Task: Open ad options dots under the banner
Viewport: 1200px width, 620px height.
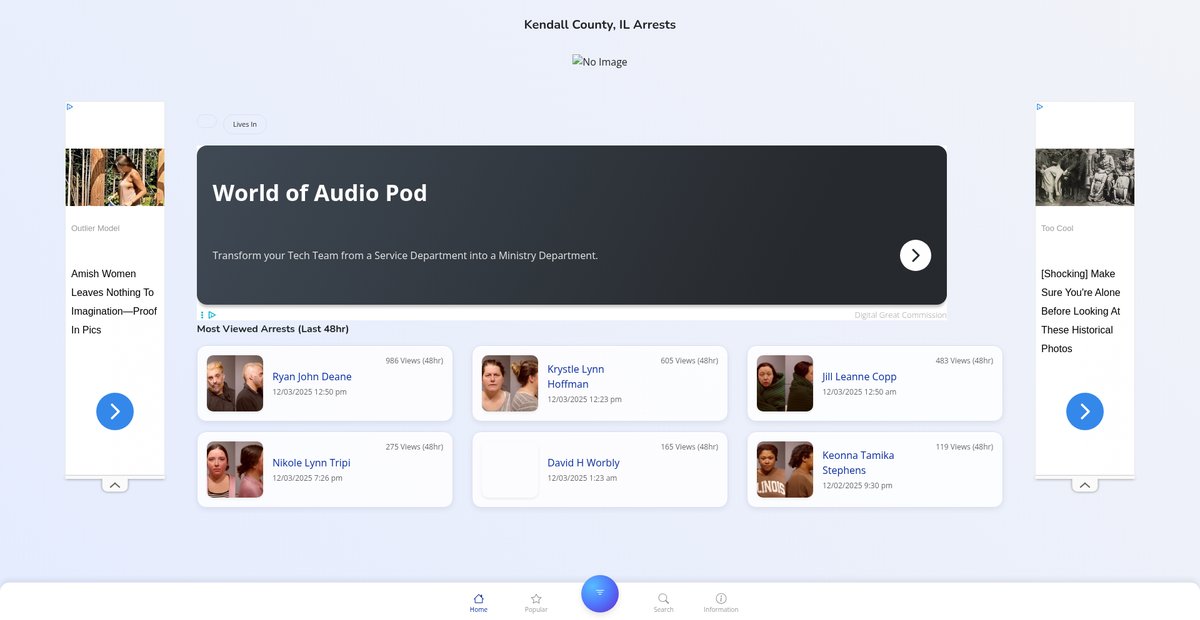Action: tap(202, 315)
